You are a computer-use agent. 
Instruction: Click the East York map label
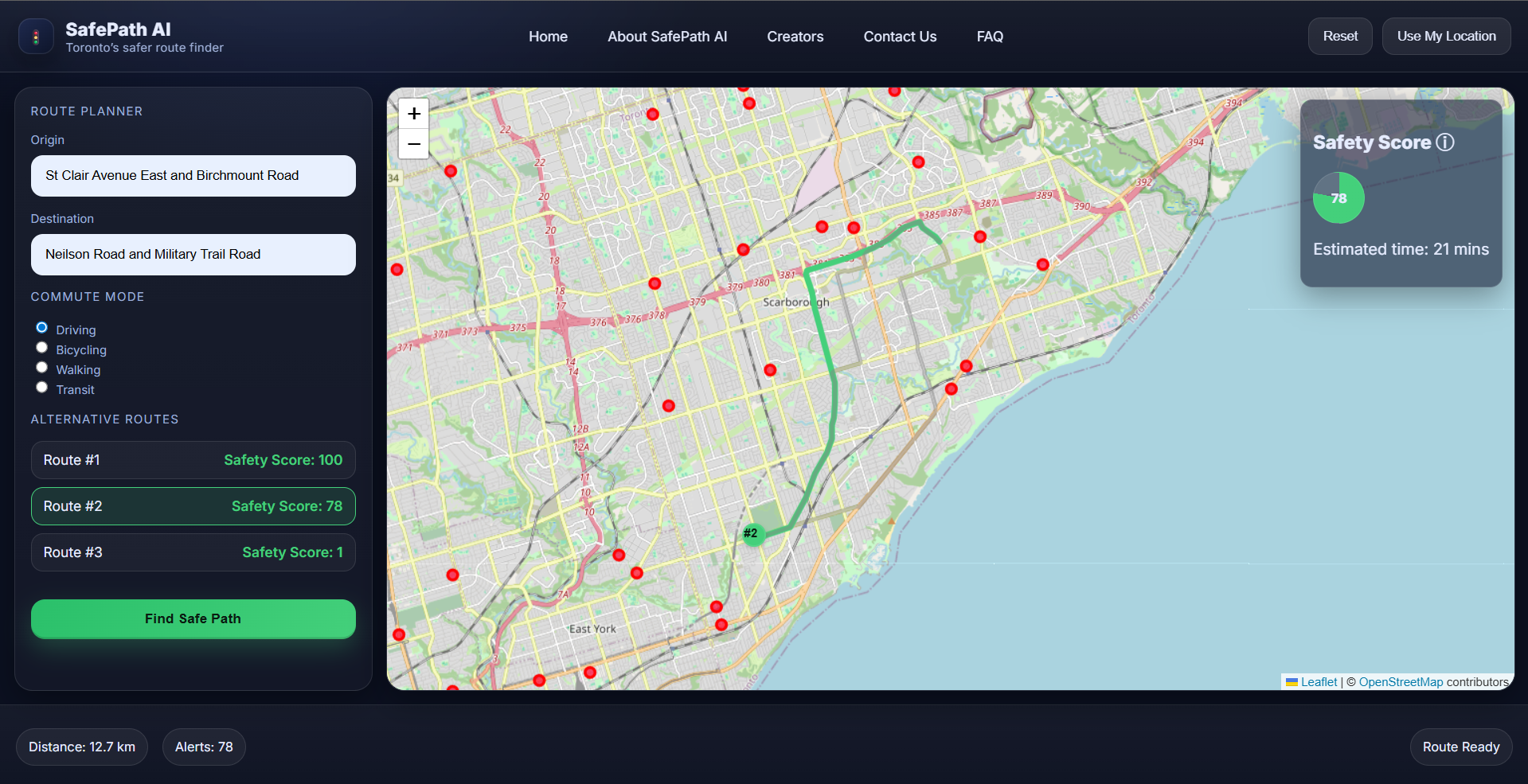(x=592, y=629)
